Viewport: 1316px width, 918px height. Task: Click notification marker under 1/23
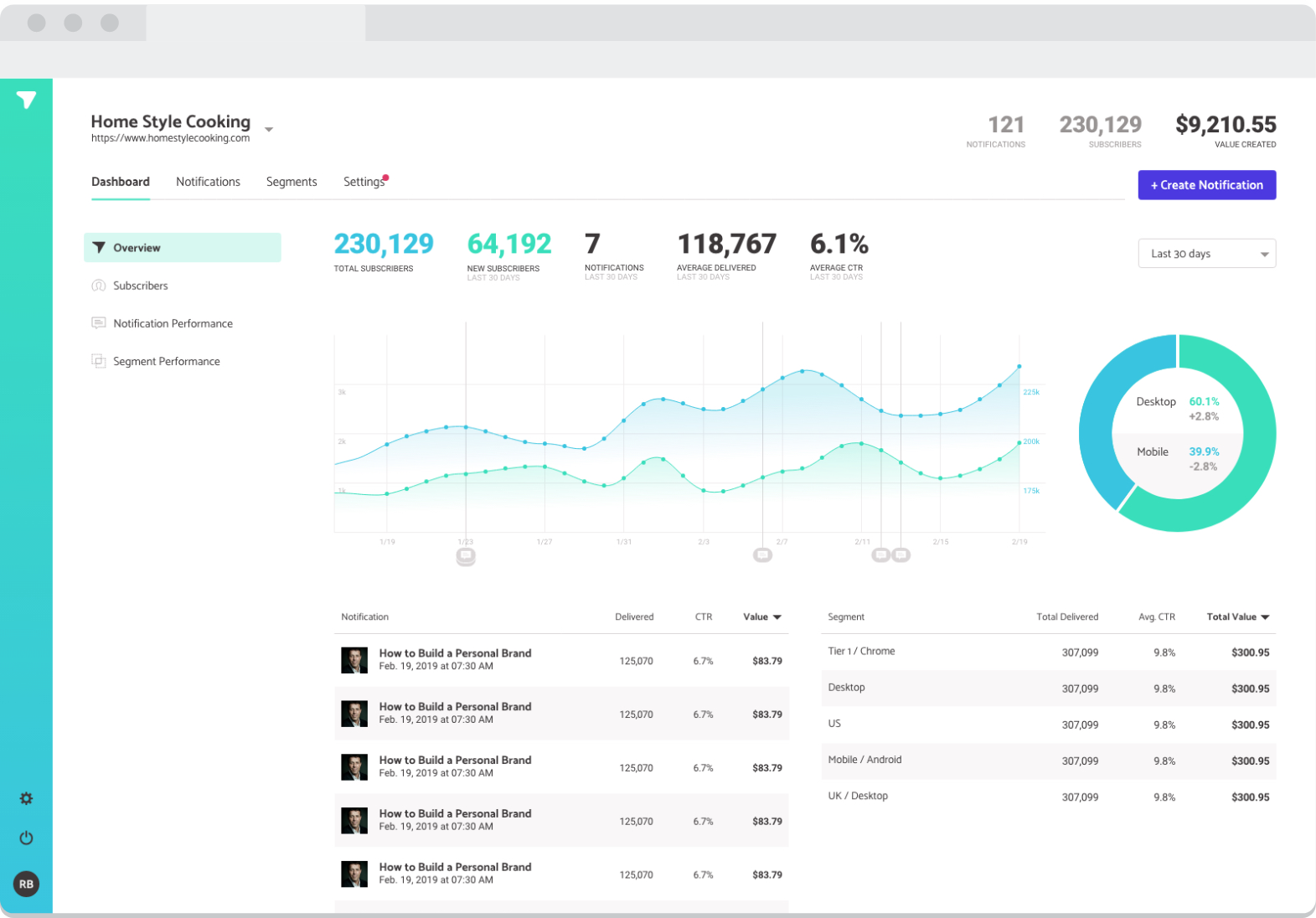(x=466, y=555)
